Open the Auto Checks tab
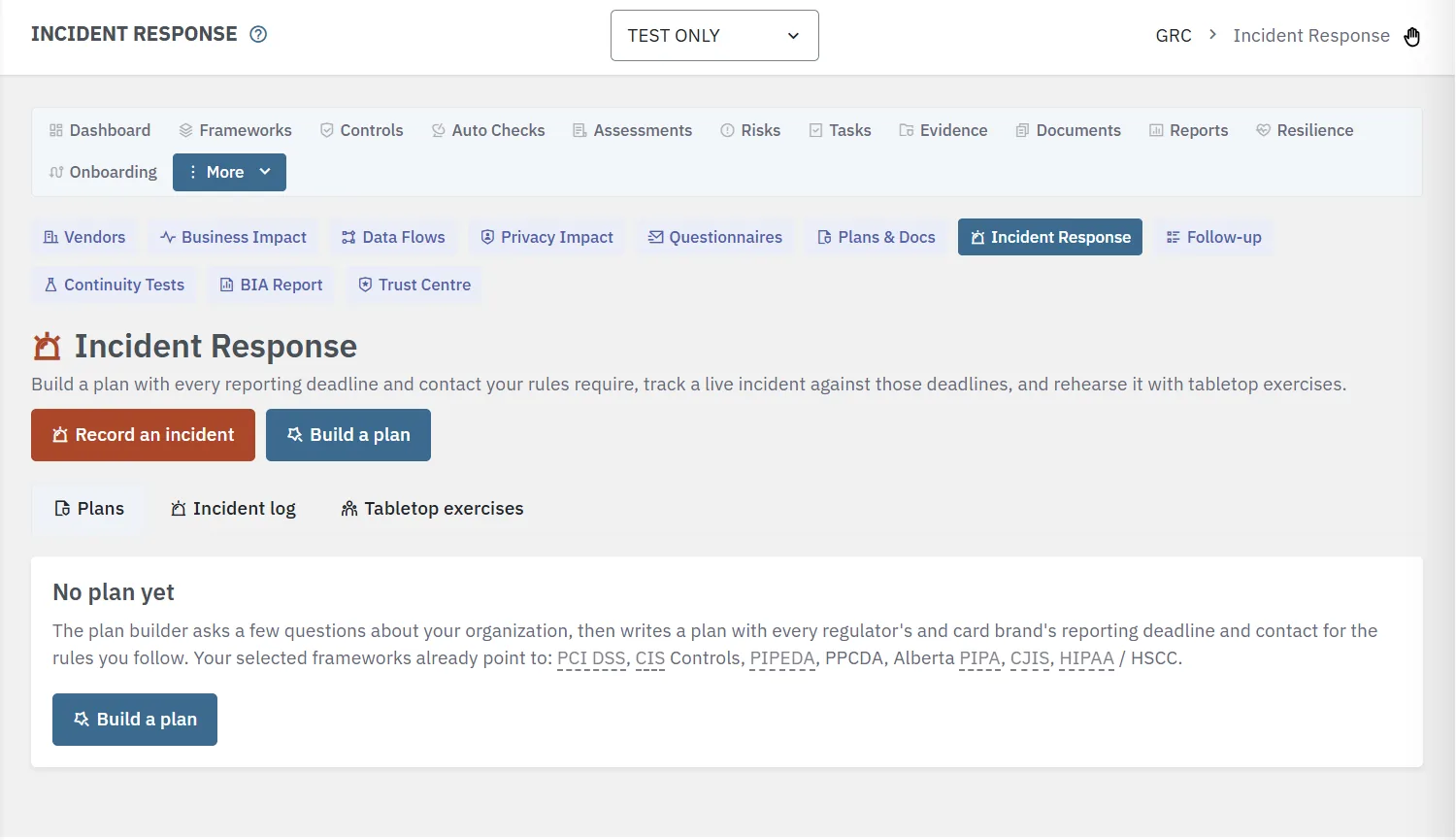The image size is (1456, 840). (488, 130)
